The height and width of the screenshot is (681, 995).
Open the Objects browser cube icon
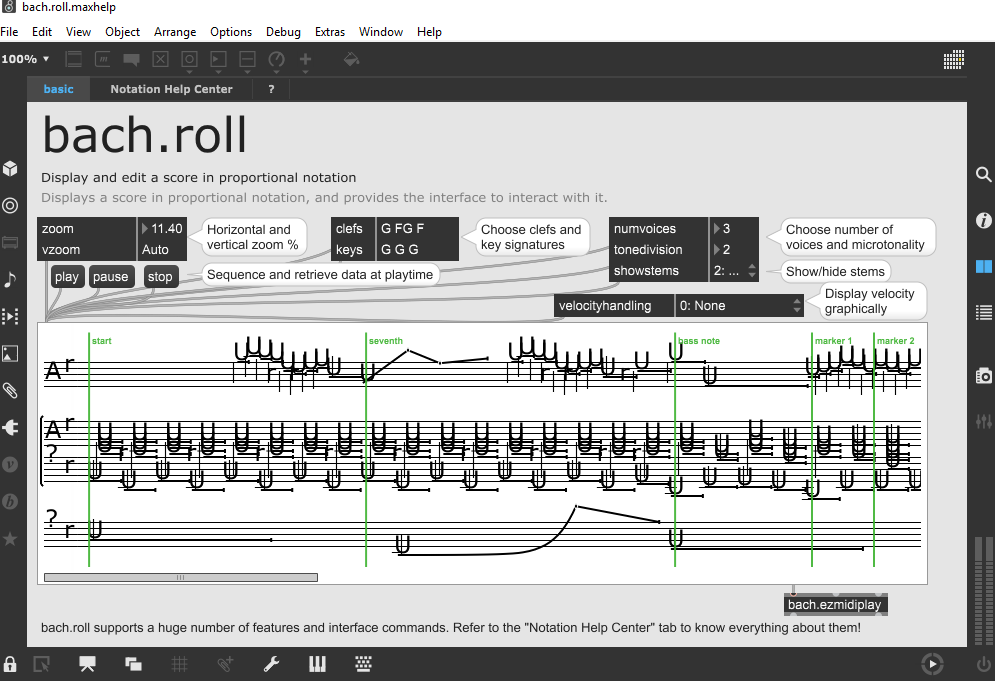pyautogui.click(x=10, y=168)
